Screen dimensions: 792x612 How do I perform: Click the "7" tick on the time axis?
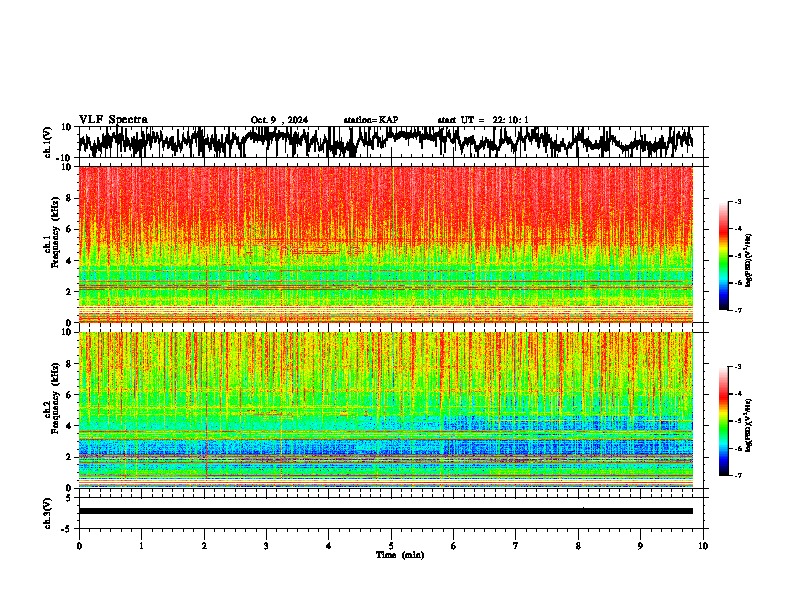tap(516, 546)
